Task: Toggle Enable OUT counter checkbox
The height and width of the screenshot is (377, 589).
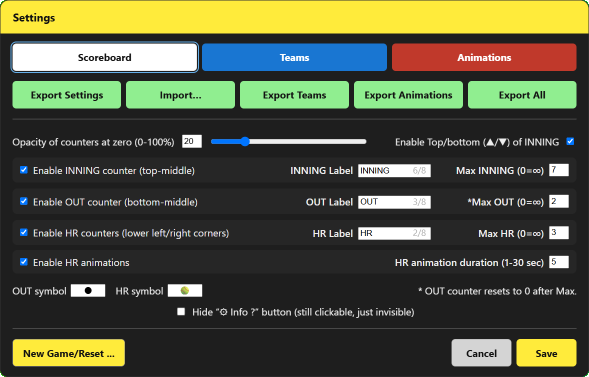Action: pos(24,202)
